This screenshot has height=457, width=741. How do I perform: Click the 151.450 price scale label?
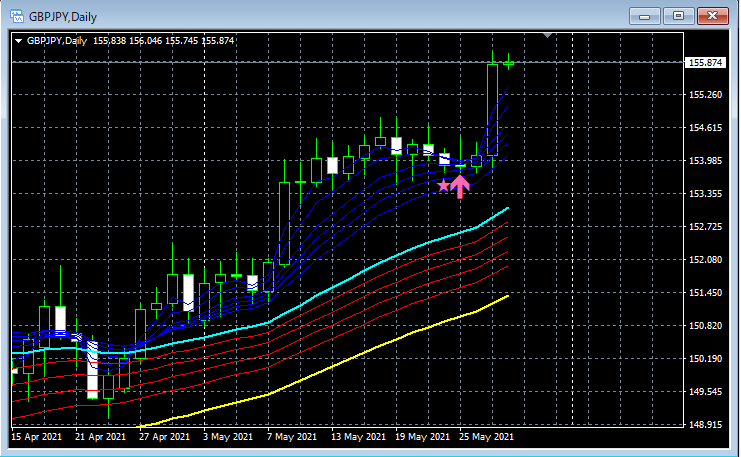point(705,293)
